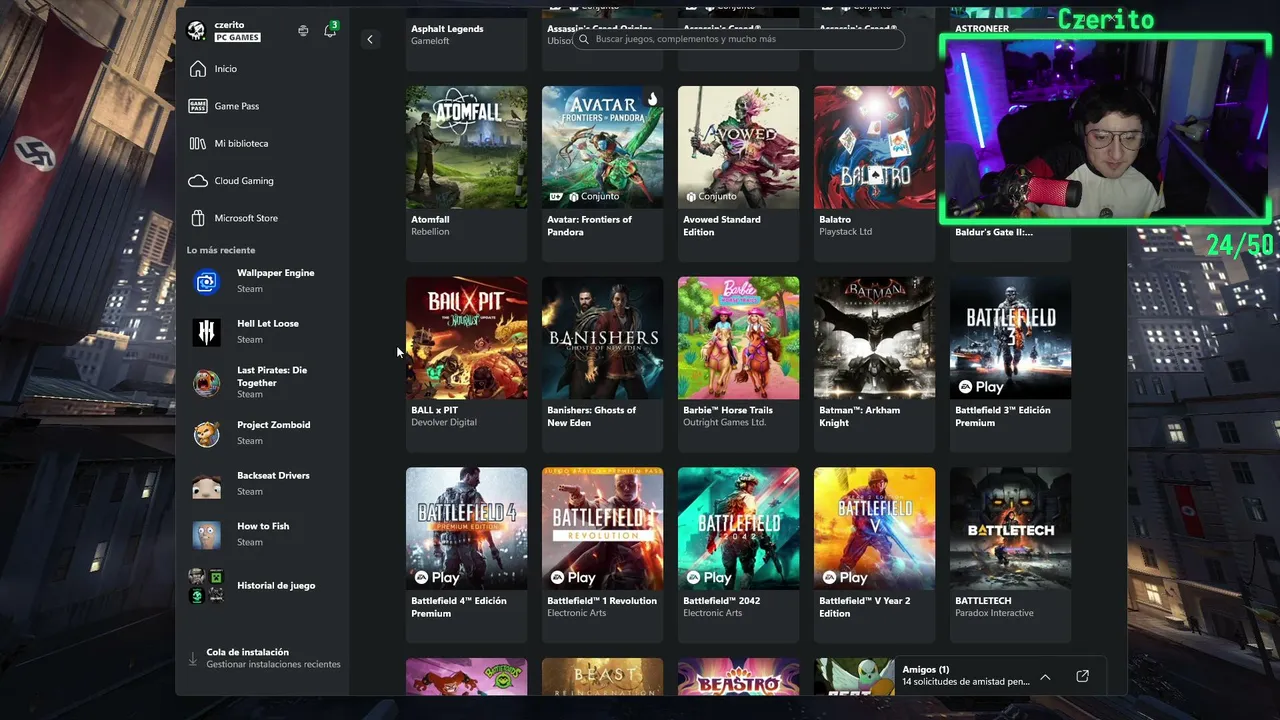Click the Backseat Drivers recent icon
This screenshot has height=720, width=1280.
coord(207,484)
